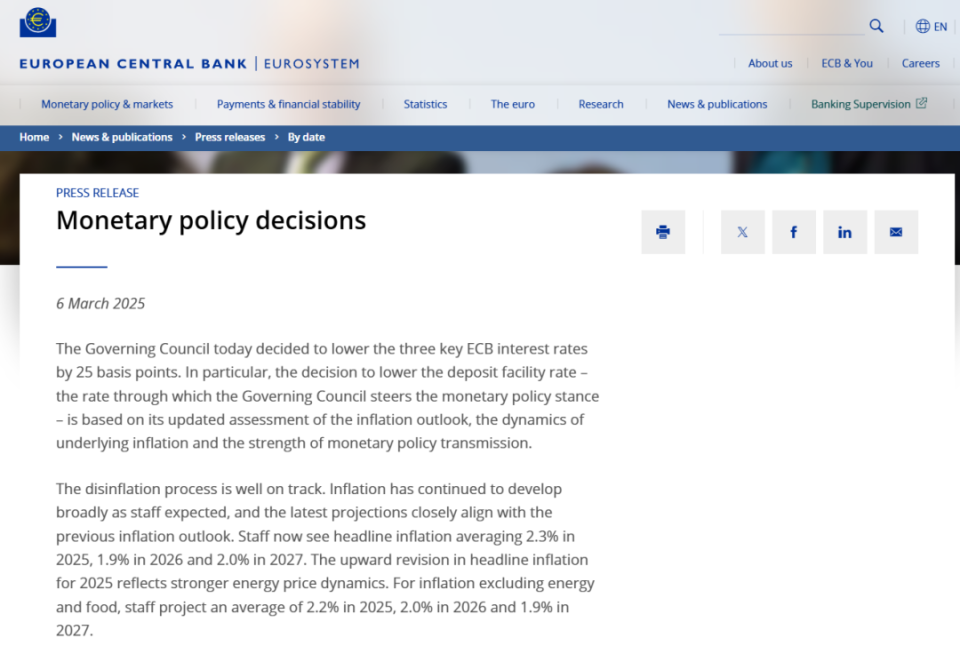Image resolution: width=960 pixels, height=654 pixels.
Task: Visit the Banking Supervision external site
Action: (868, 104)
